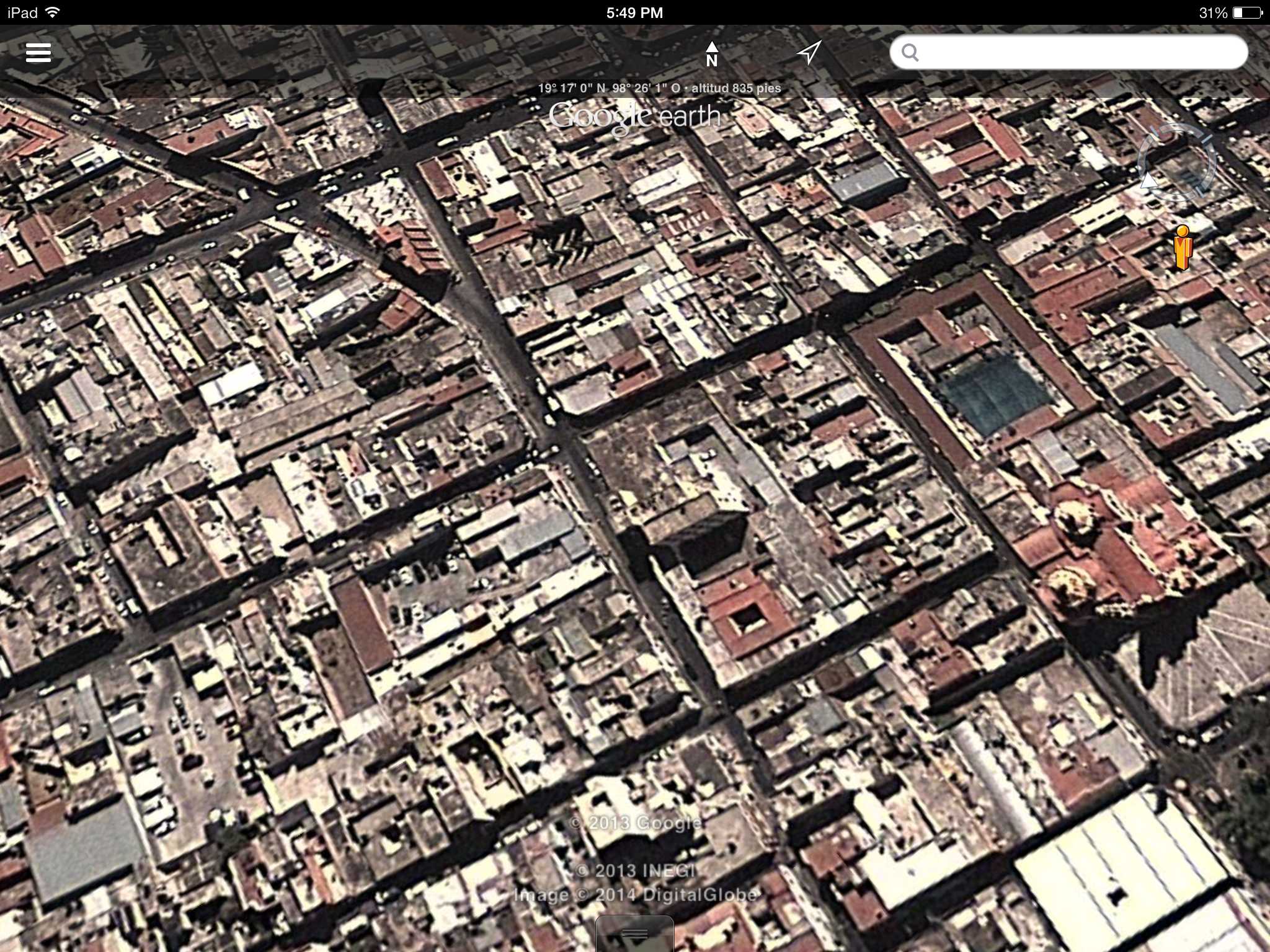Tap the my-location arrow icon
Image resolution: width=1270 pixels, height=952 pixels.
tap(809, 53)
